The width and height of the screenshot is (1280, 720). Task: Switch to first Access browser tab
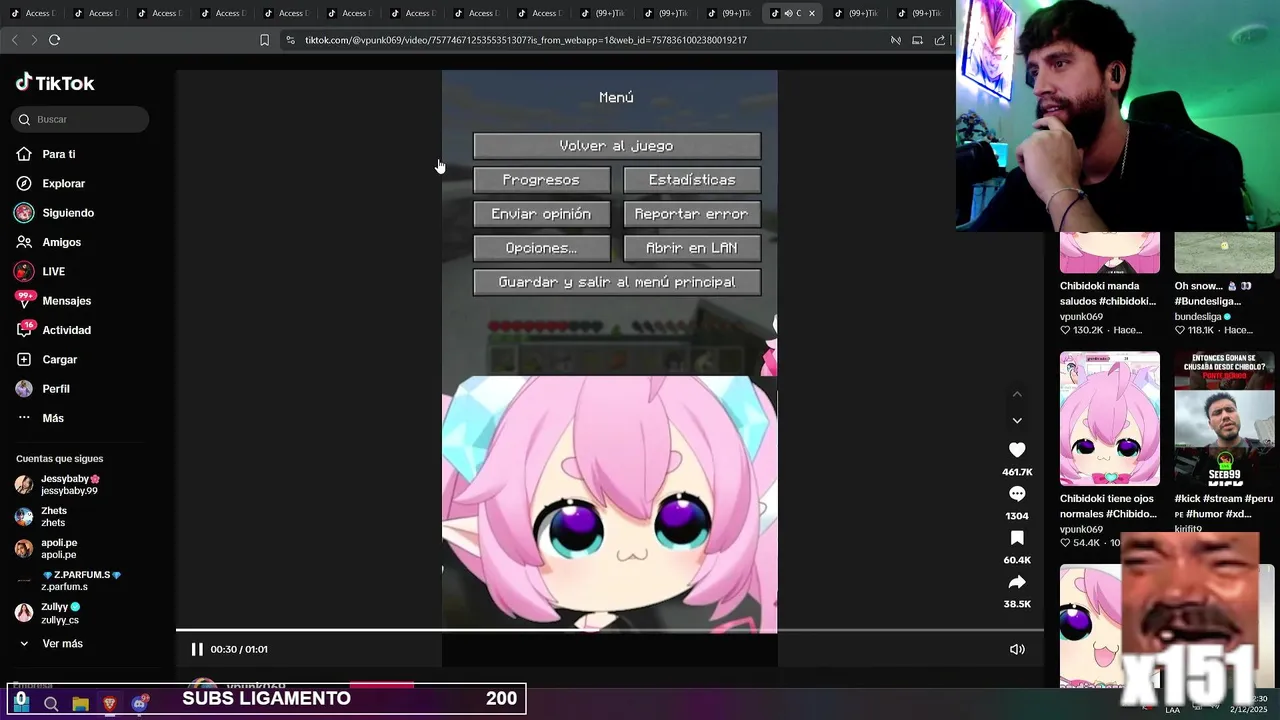coord(32,13)
